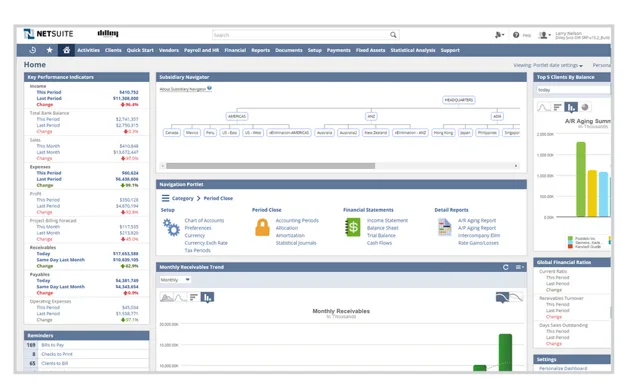Open the user role avatar menu

[x=544, y=35]
